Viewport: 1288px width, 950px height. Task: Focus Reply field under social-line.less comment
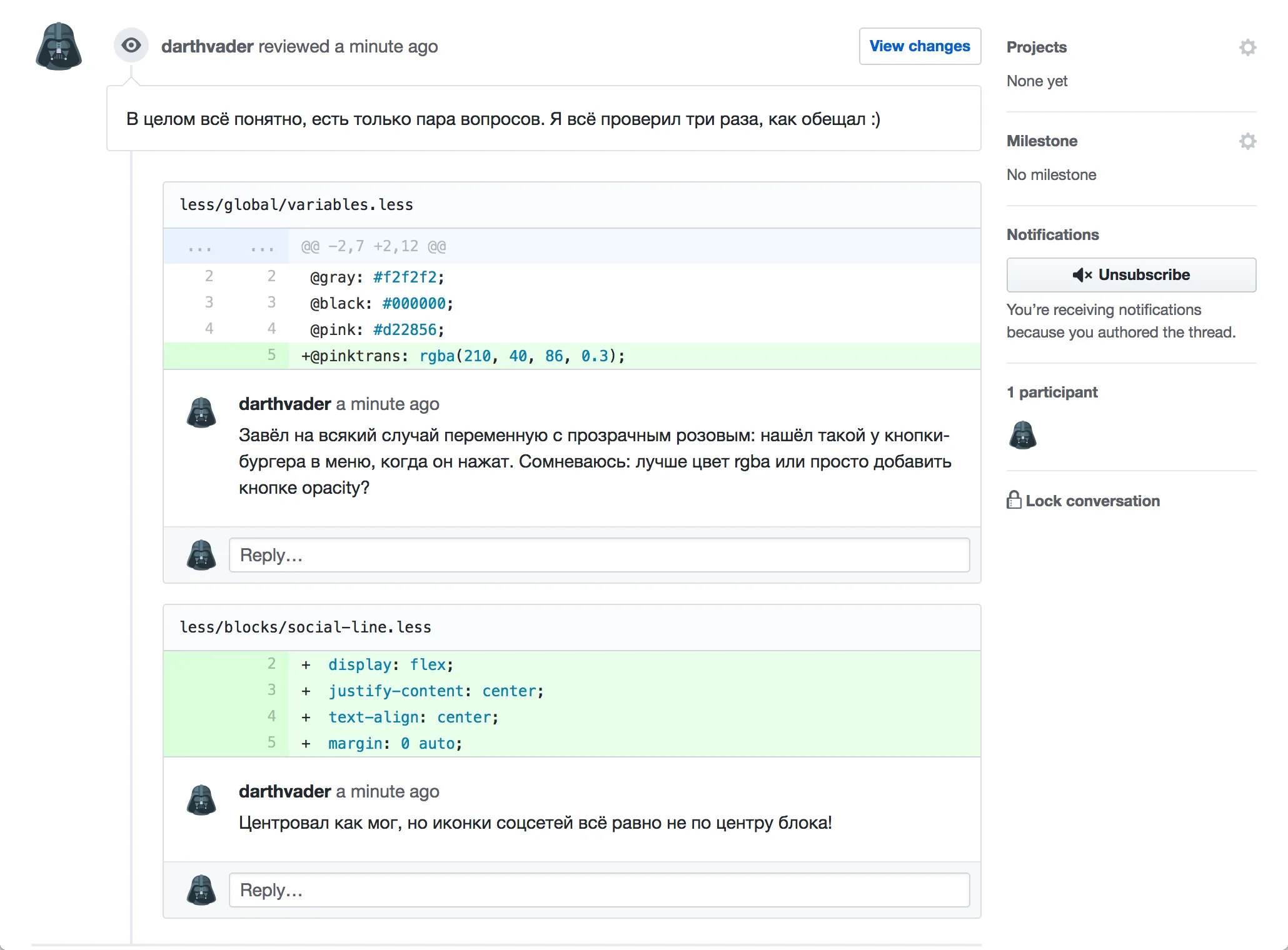click(x=599, y=890)
